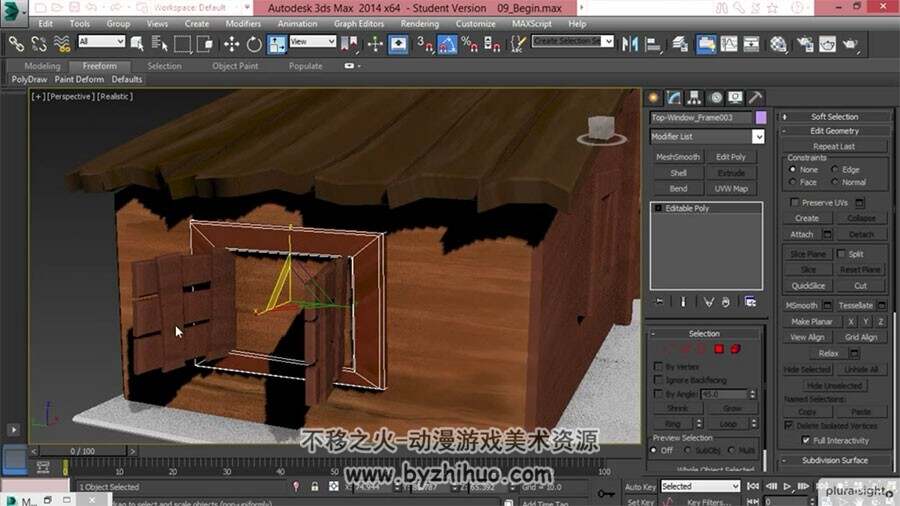The width and height of the screenshot is (900, 506).
Task: Click the object color swatch
Action: click(761, 118)
